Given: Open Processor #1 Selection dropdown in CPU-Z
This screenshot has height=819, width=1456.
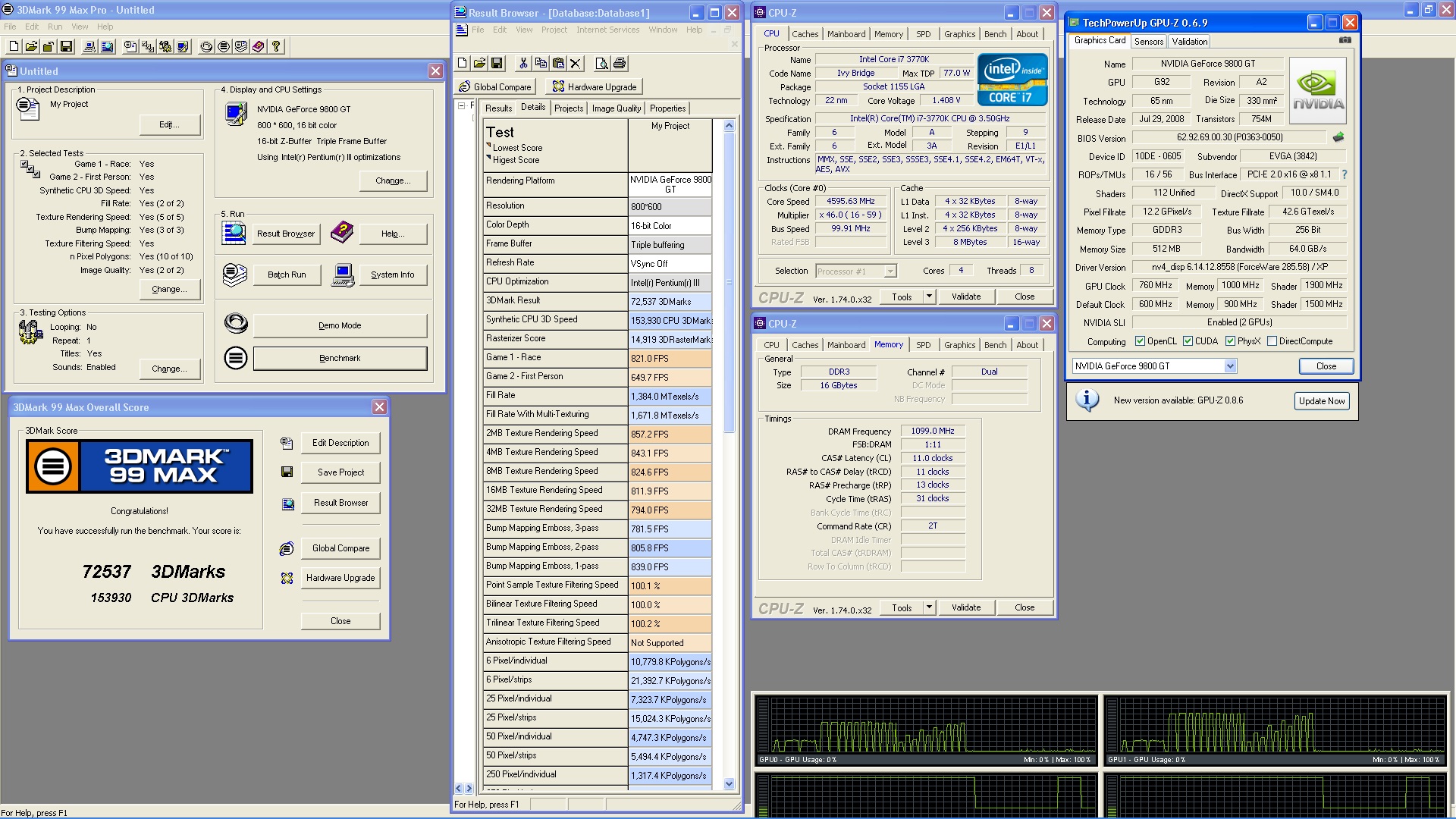Looking at the screenshot, I should point(890,271).
